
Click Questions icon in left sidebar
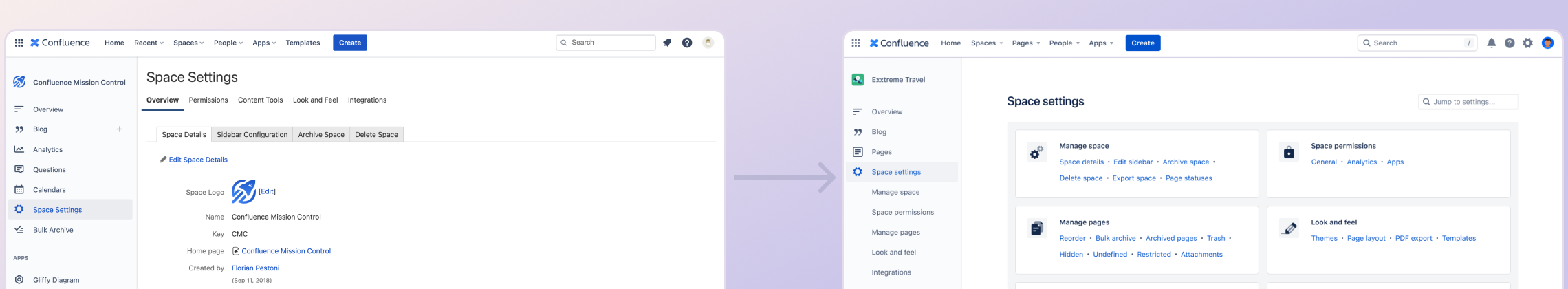point(19,169)
